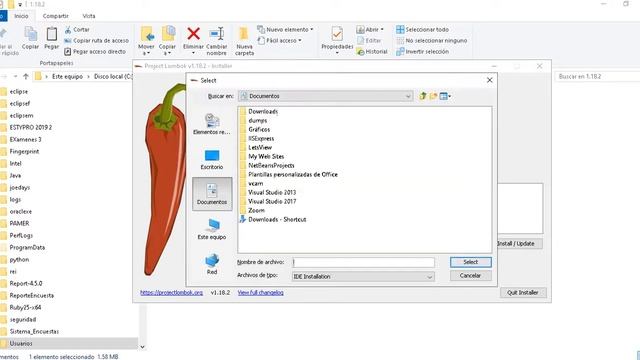The height and width of the screenshot is (360, 640).
Task: Switch to Inicio ribbon tab
Action: coord(21,16)
